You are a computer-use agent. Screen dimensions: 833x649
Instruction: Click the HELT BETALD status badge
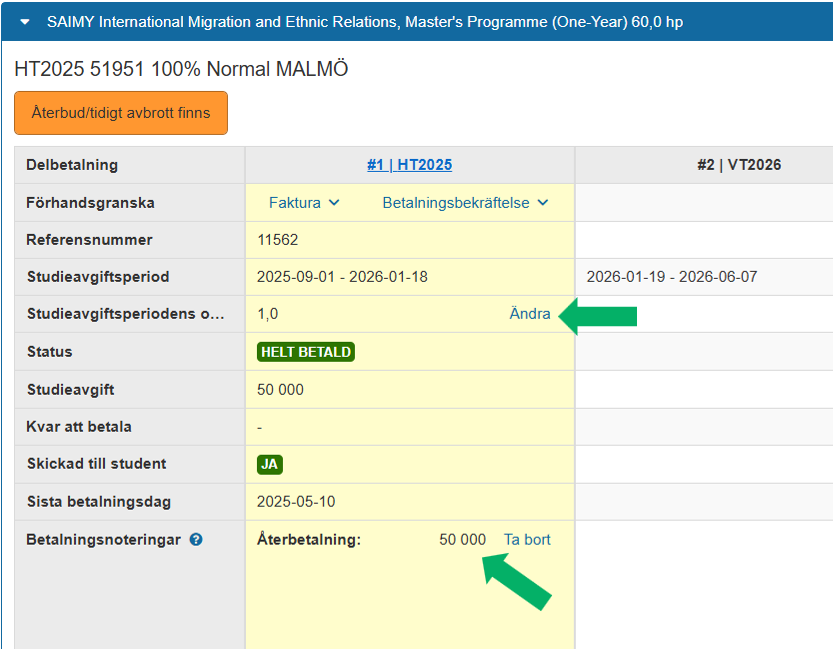click(306, 352)
